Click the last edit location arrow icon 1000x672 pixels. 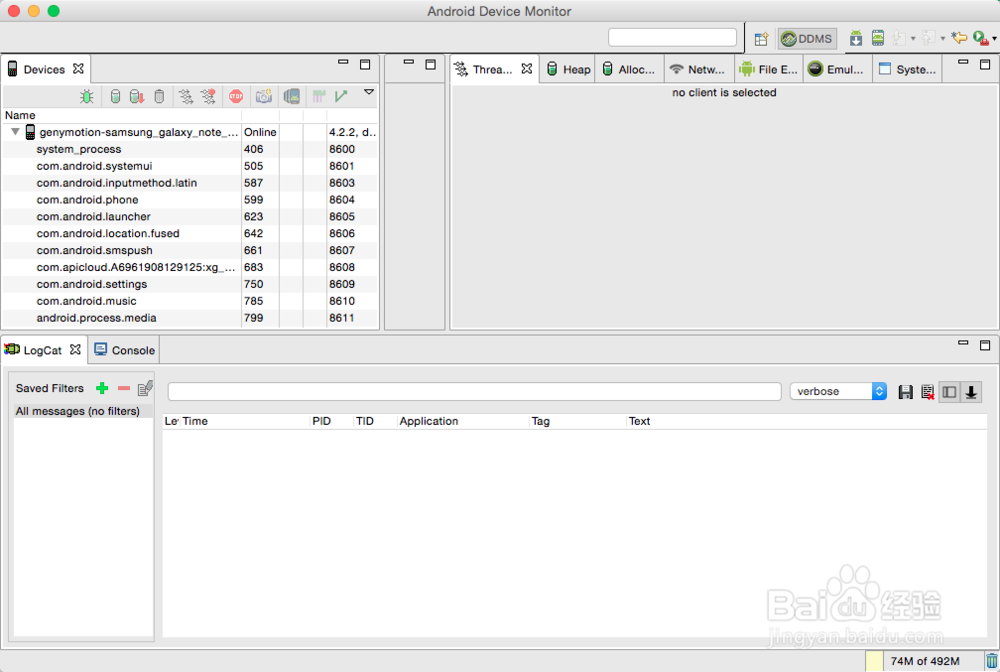[959, 38]
